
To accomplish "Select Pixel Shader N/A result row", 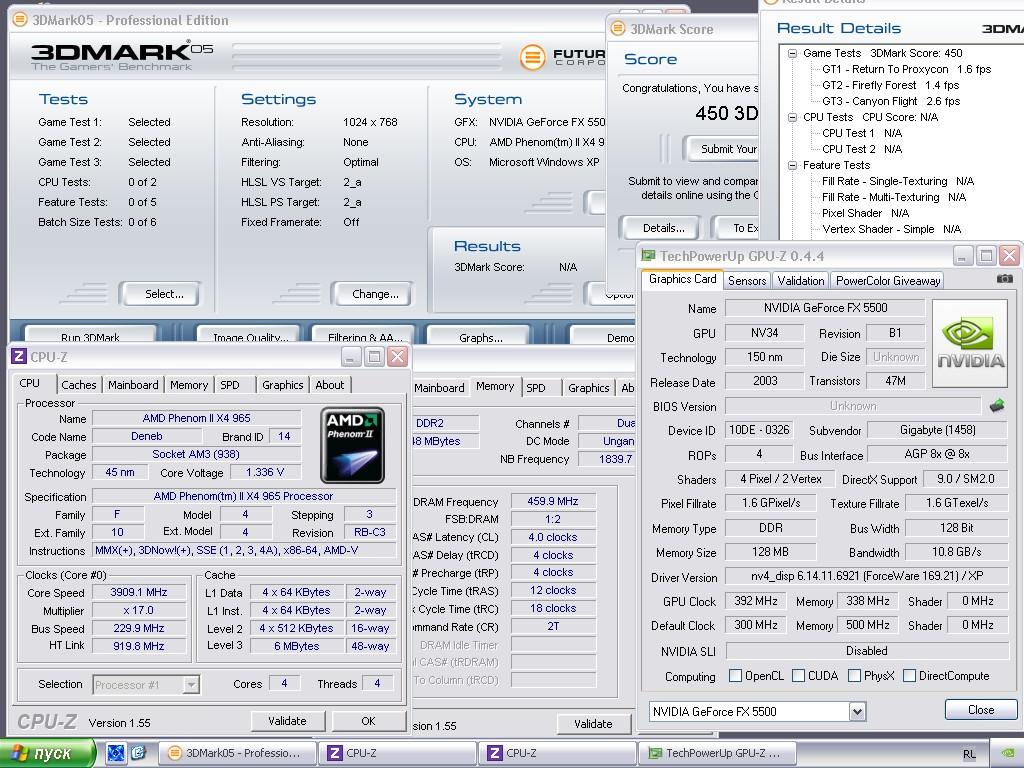I will click(x=865, y=213).
